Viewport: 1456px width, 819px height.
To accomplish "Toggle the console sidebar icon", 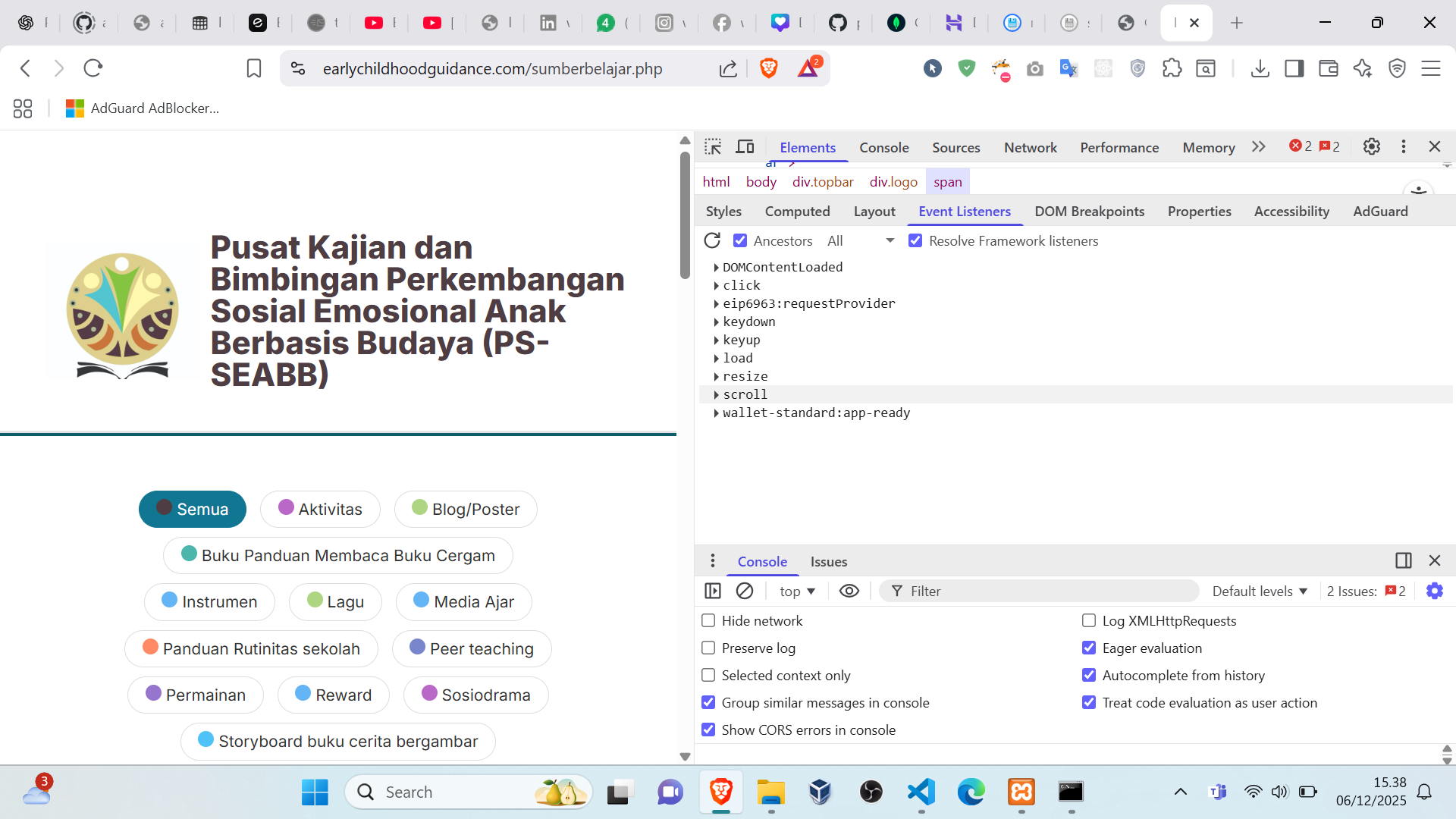I will pyautogui.click(x=713, y=591).
